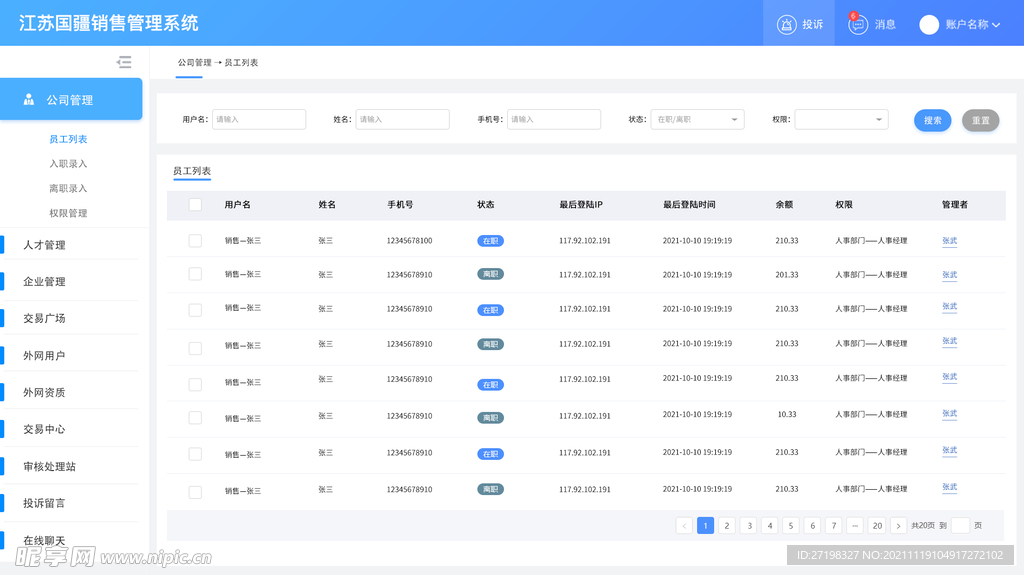Open 人才管理 in the sidebar
The width and height of the screenshot is (1024, 575).
pos(44,245)
